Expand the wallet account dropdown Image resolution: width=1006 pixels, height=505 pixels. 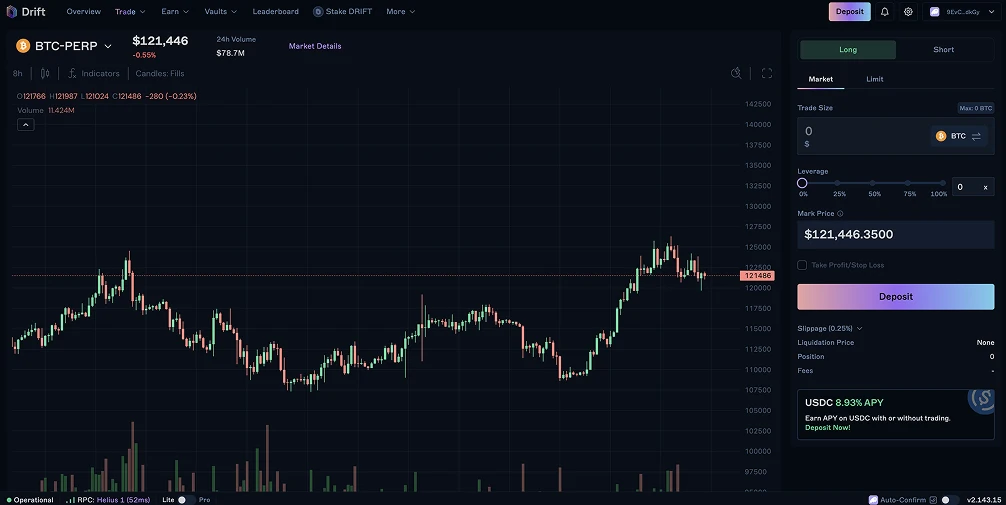point(991,12)
